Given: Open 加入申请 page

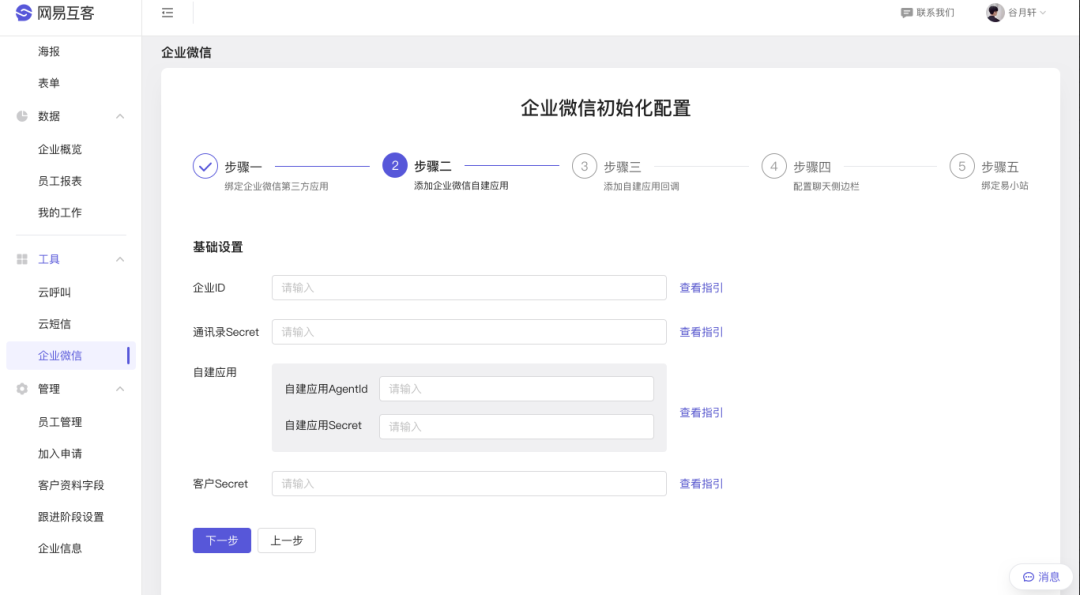Looking at the screenshot, I should [60, 454].
